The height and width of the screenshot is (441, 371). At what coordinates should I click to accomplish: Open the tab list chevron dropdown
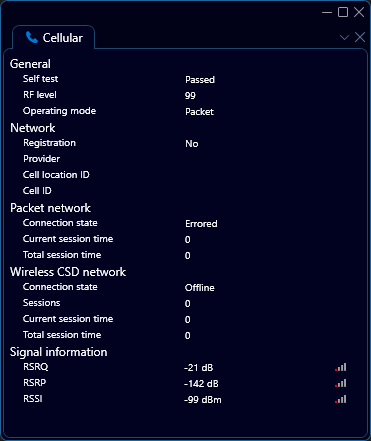pyautogui.click(x=344, y=37)
